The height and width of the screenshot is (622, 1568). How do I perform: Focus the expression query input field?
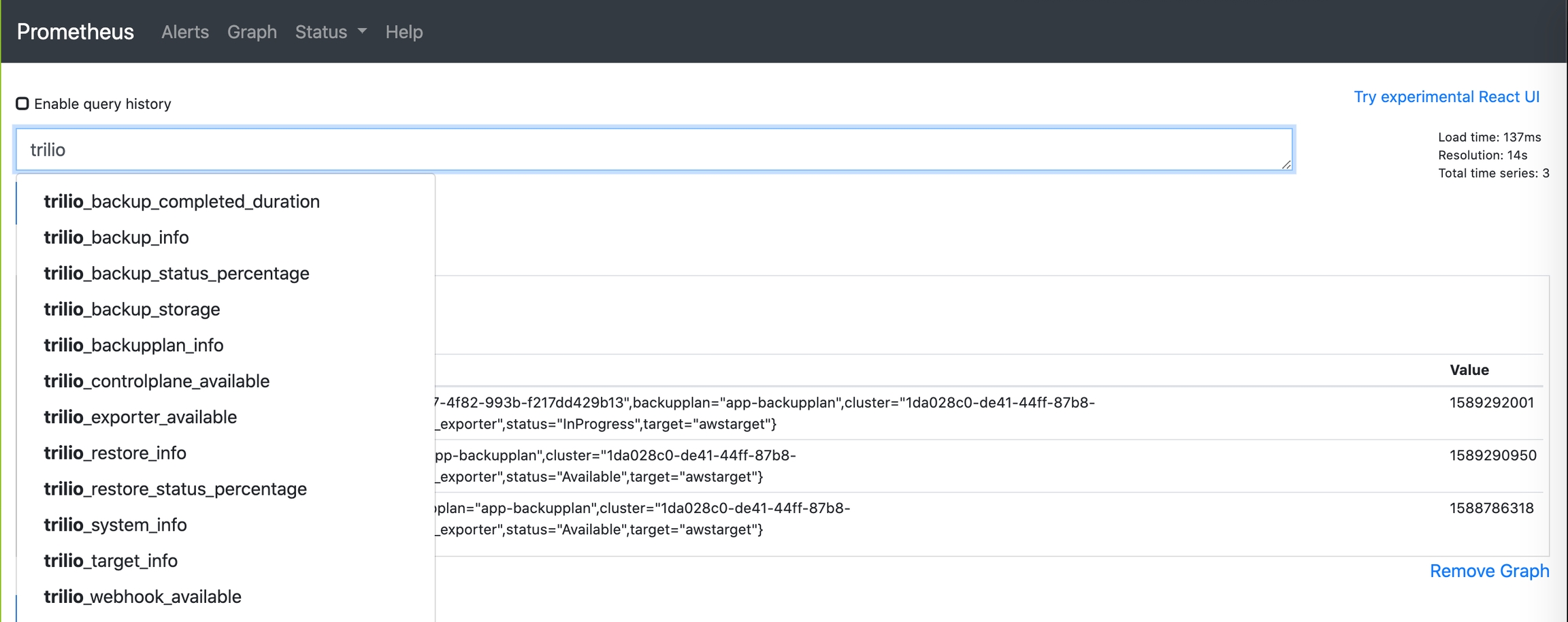653,150
